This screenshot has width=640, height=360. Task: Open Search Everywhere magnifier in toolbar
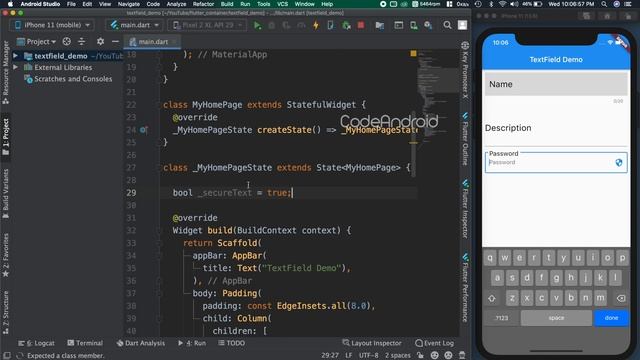[x=447, y=25]
